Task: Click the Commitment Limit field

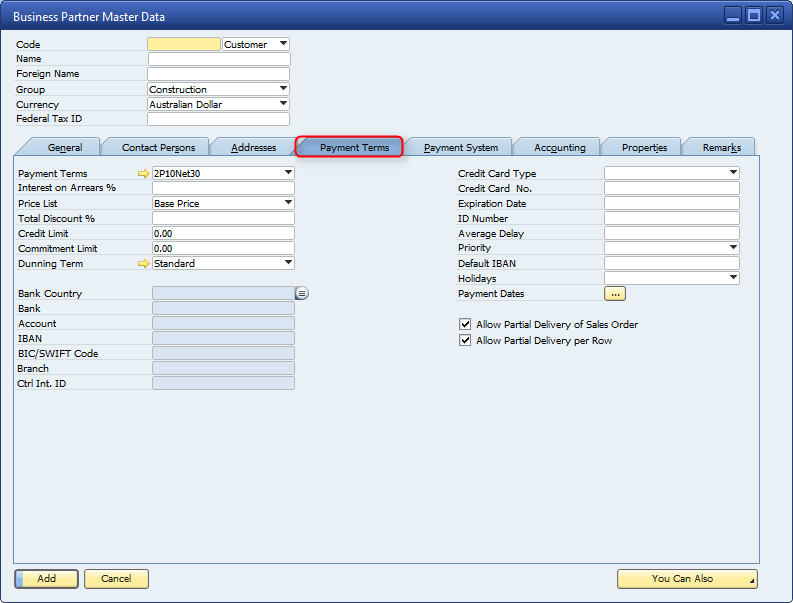Action: (x=223, y=248)
